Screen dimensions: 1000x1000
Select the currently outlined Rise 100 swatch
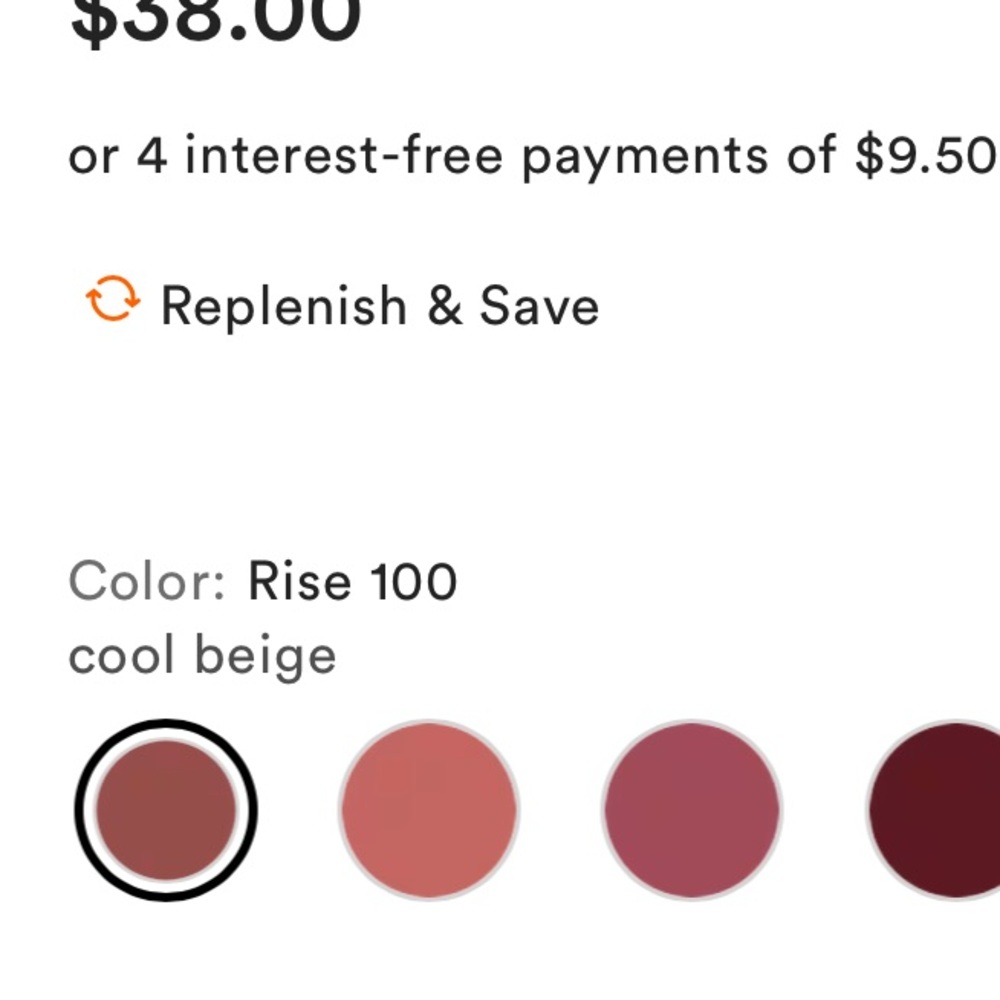tap(166, 810)
